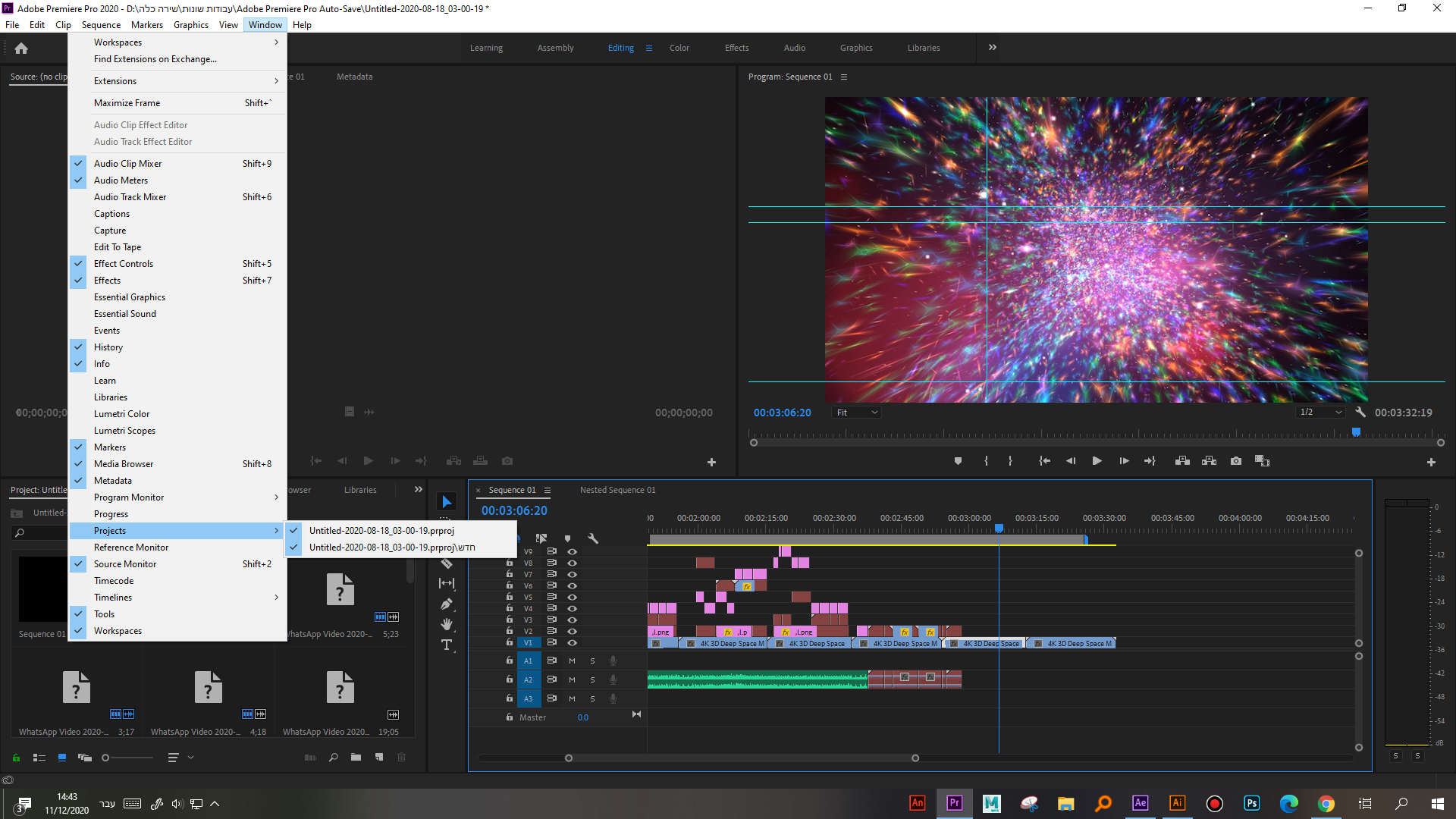Screen dimensions: 1456x819
Task: Toggle V1 track output eye
Action: click(573, 643)
